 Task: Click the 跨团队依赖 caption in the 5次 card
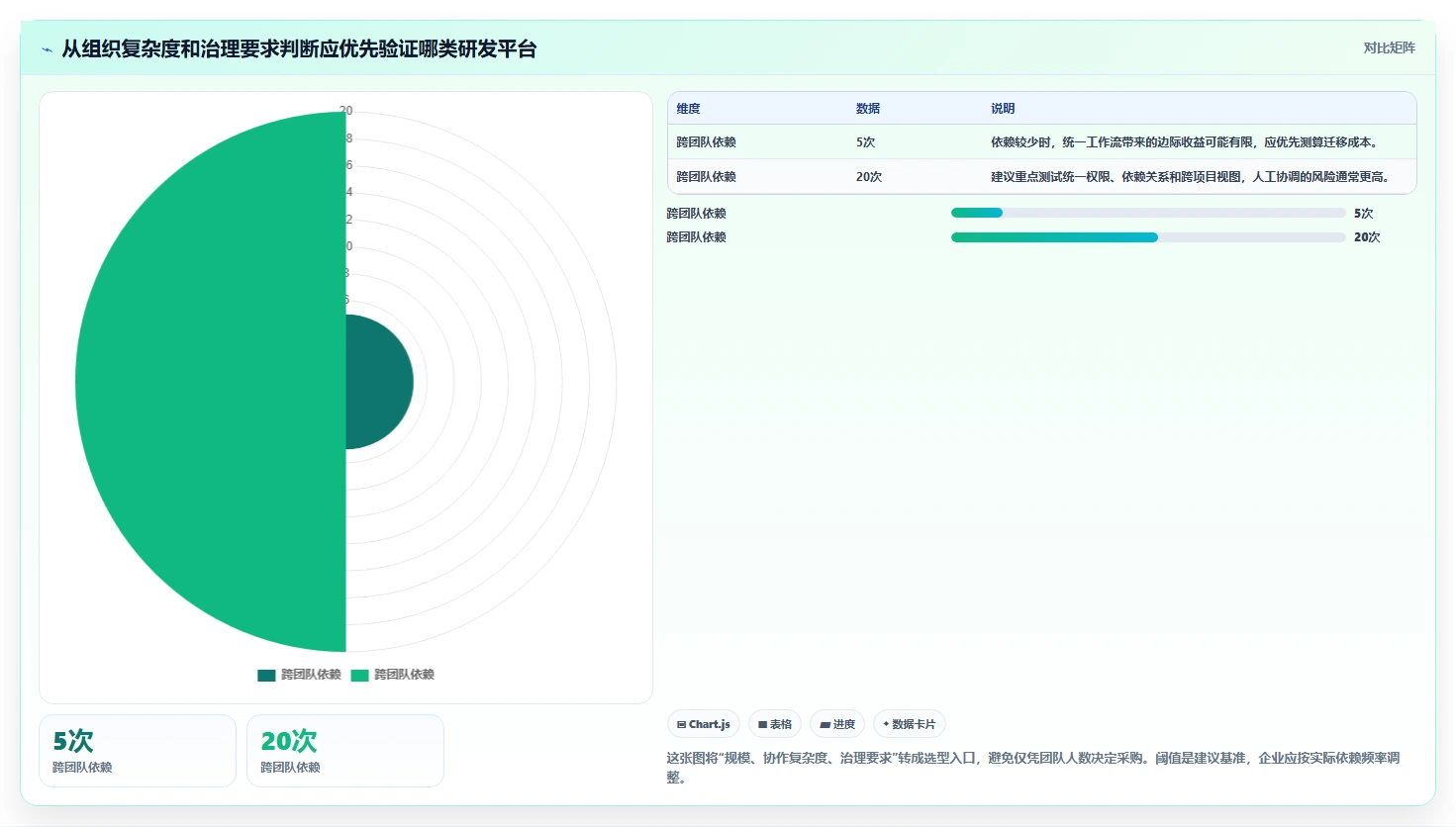tap(82, 768)
